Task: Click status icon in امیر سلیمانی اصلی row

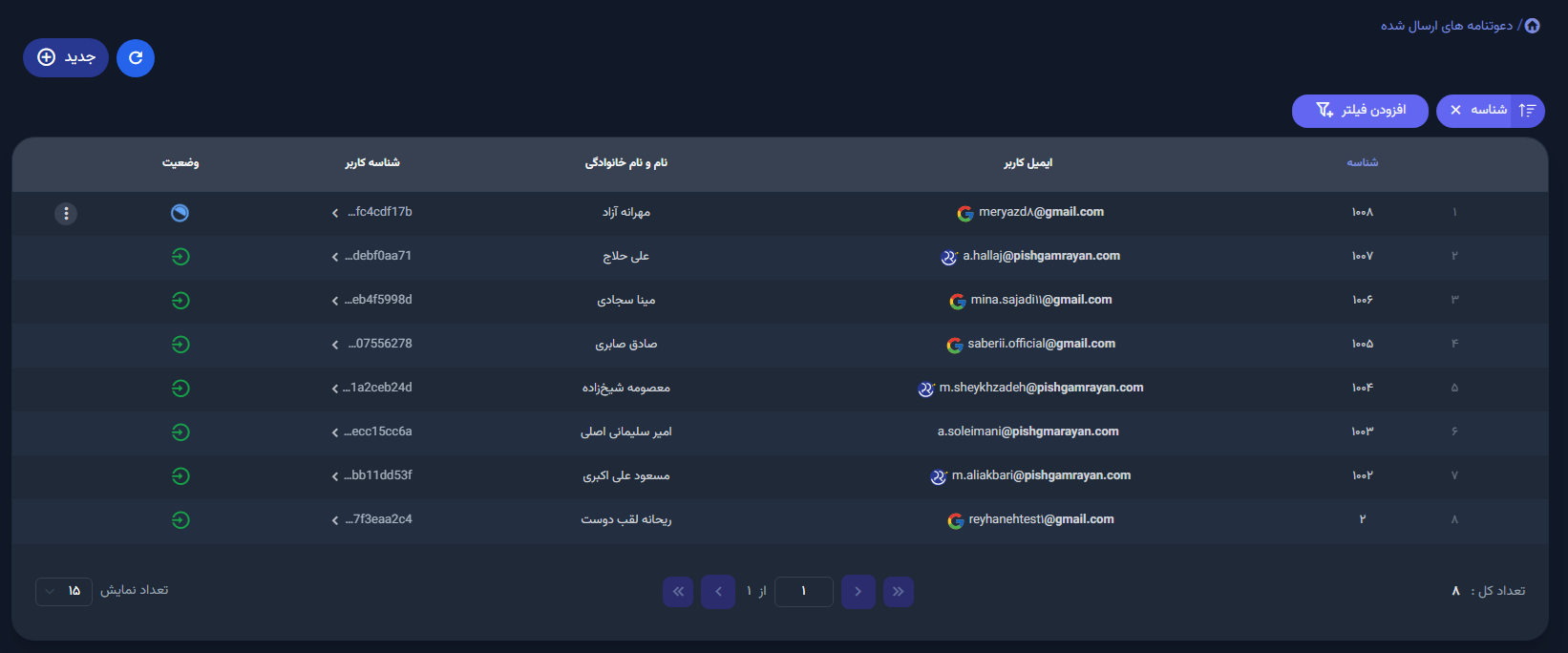Action: point(180,432)
